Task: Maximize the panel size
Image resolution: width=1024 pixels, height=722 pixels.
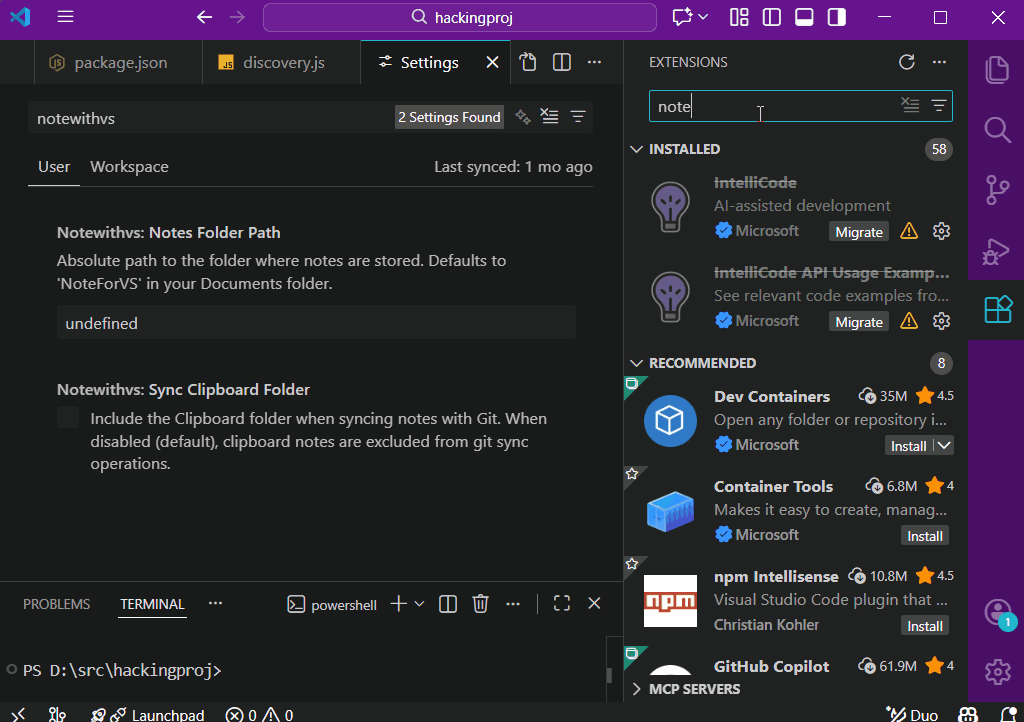Action: (562, 603)
